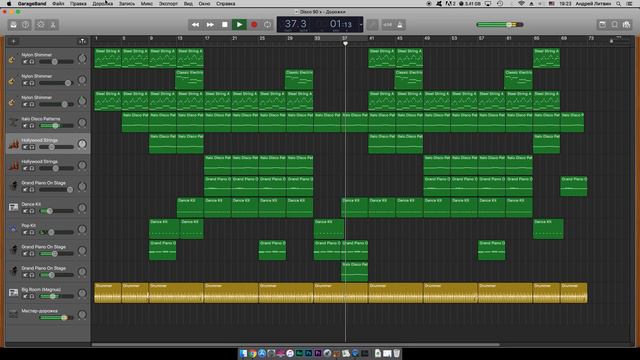This screenshot has height=360, width=640.
Task: Click the Мастер-дорожка track icon
Action: (13, 314)
